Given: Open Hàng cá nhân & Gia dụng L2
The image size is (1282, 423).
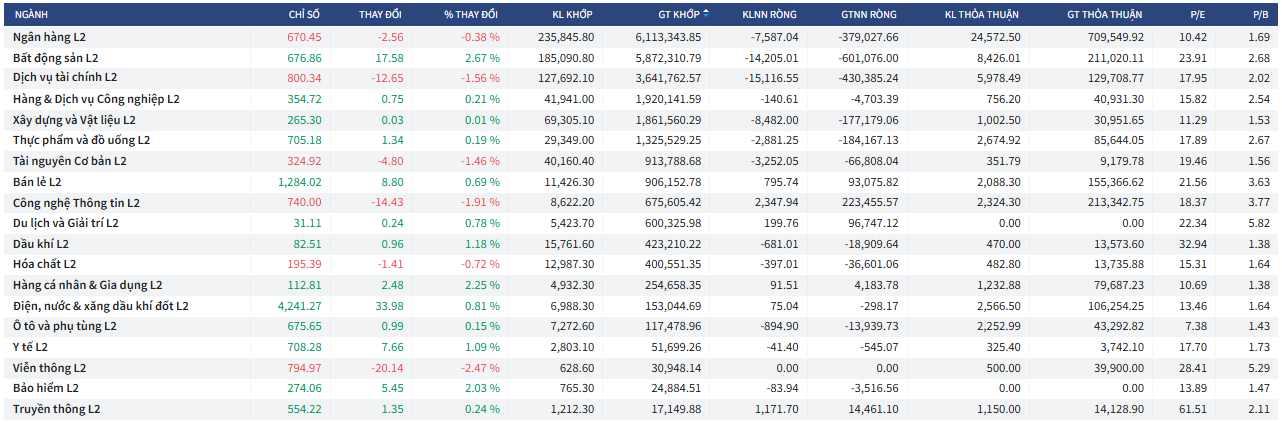Looking at the screenshot, I should tap(87, 285).
